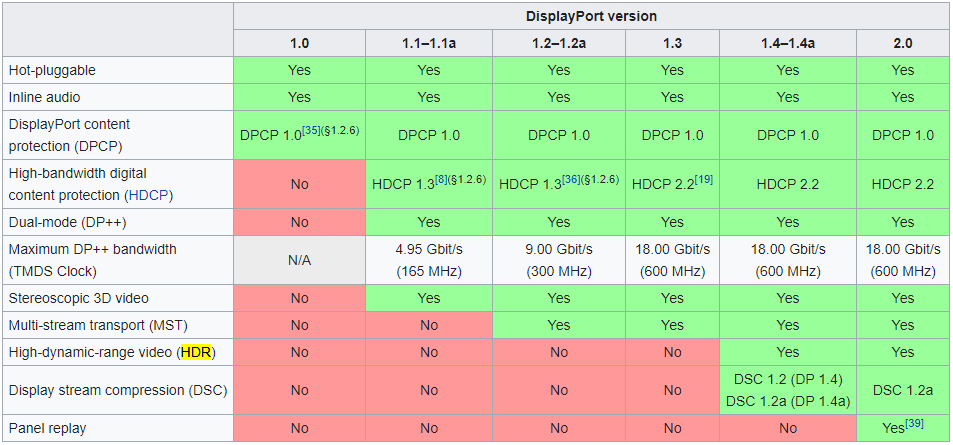Click the 9.00 Gbit/s (300 MHz) cell
Screen dimensions: 953x445
(559, 260)
